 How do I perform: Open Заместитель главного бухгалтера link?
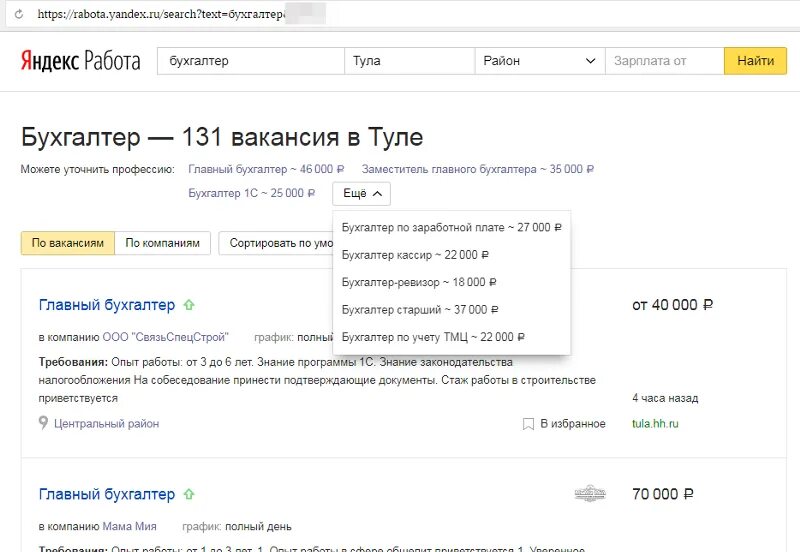pos(478,169)
